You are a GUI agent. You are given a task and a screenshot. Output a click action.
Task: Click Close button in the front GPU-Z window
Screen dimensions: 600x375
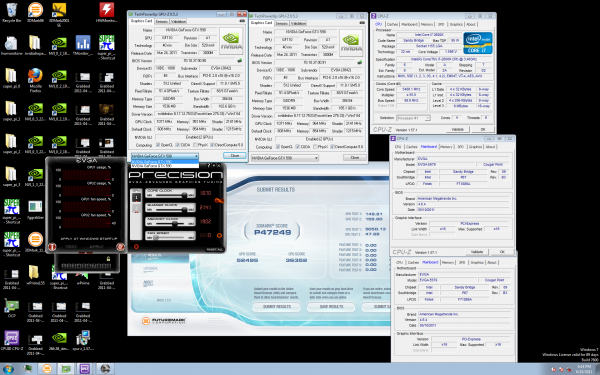coord(235,156)
